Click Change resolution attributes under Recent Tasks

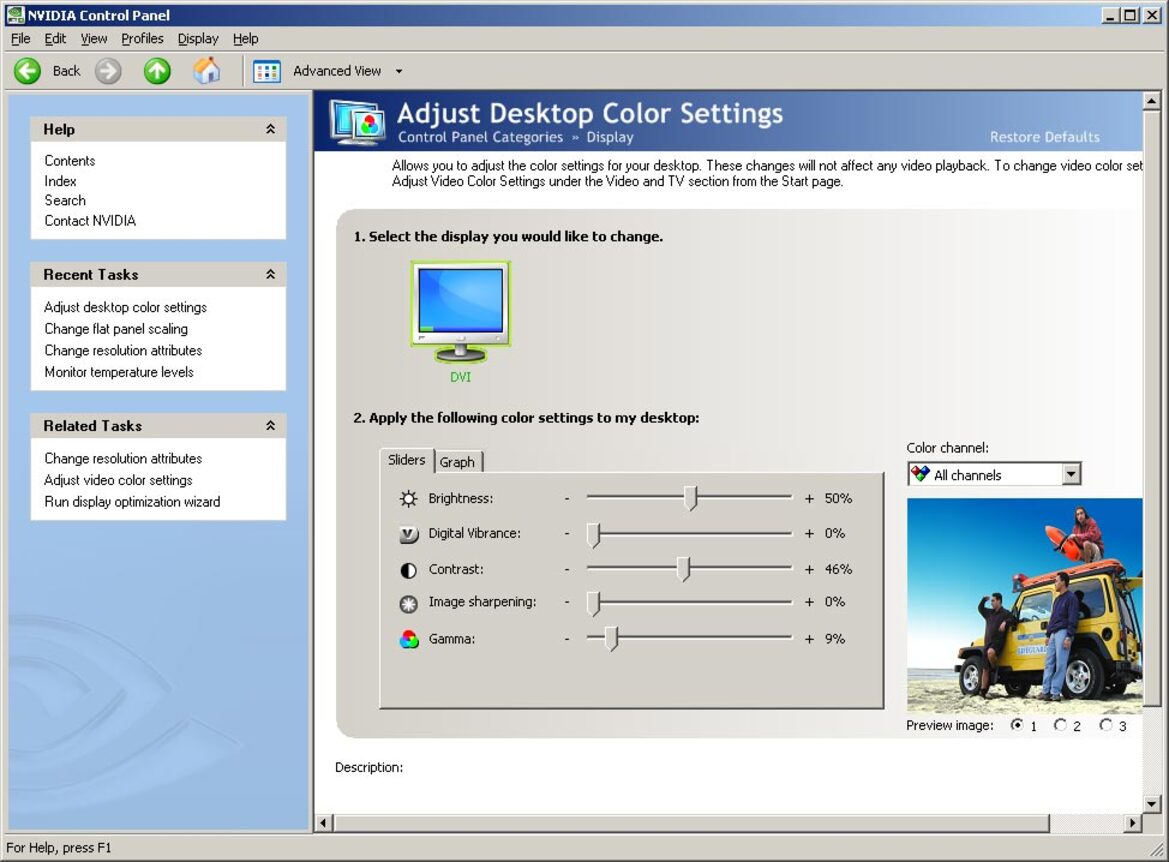123,350
